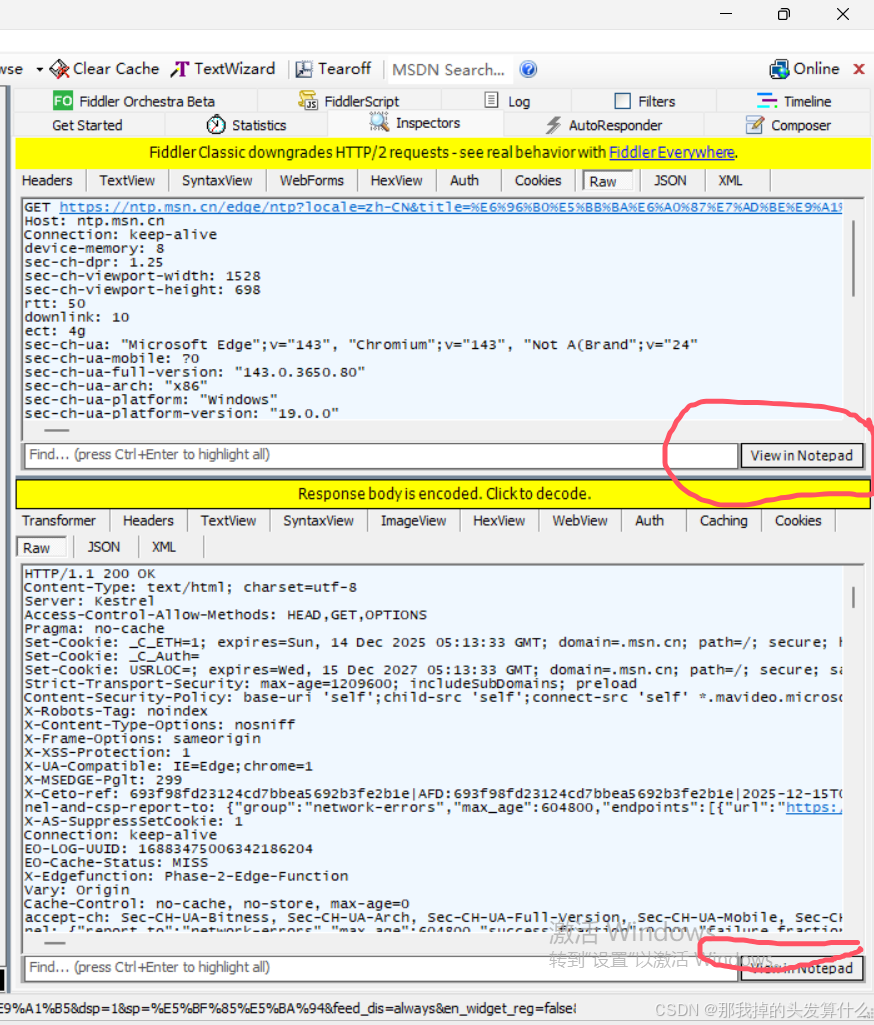Open the ImageView response tab
The width and height of the screenshot is (874, 1025).
click(x=413, y=520)
